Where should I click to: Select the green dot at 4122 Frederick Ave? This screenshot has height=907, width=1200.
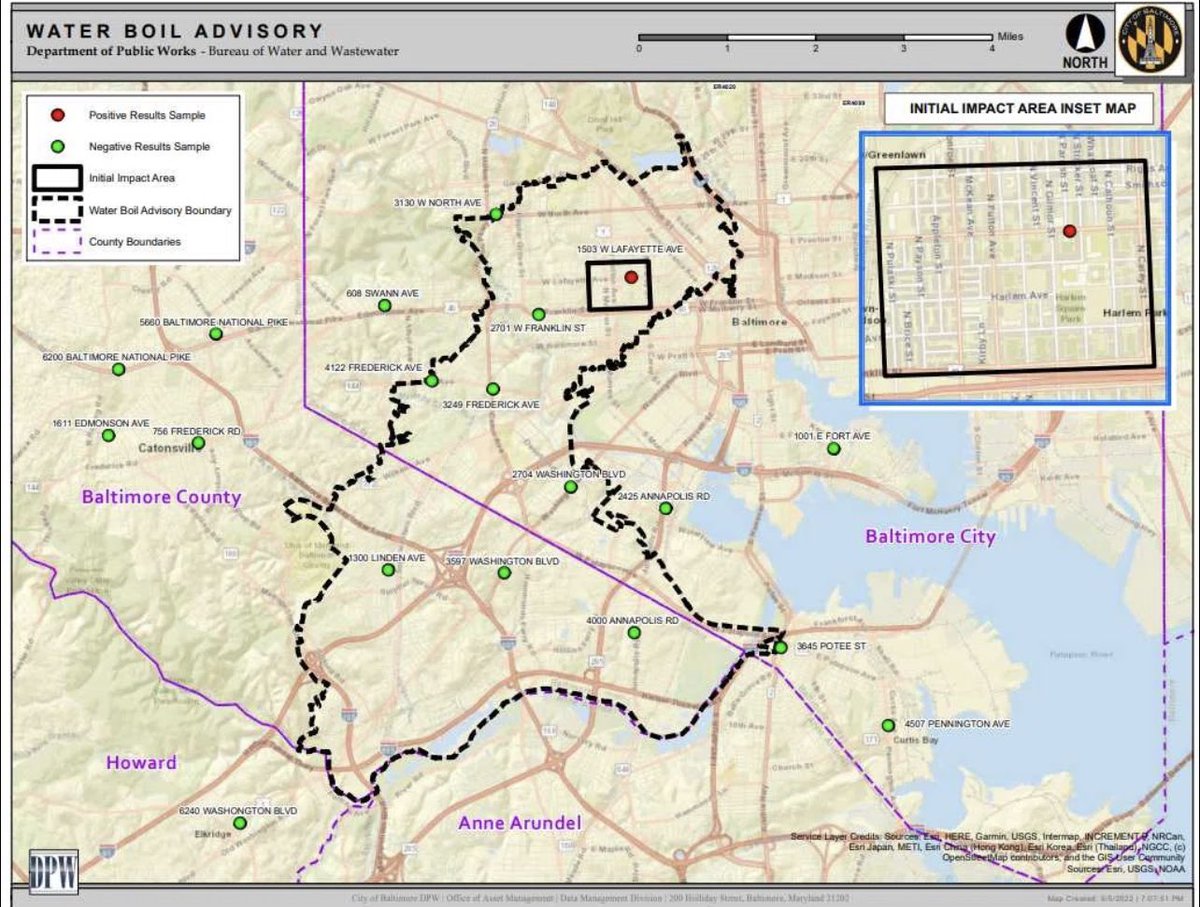coord(431,380)
